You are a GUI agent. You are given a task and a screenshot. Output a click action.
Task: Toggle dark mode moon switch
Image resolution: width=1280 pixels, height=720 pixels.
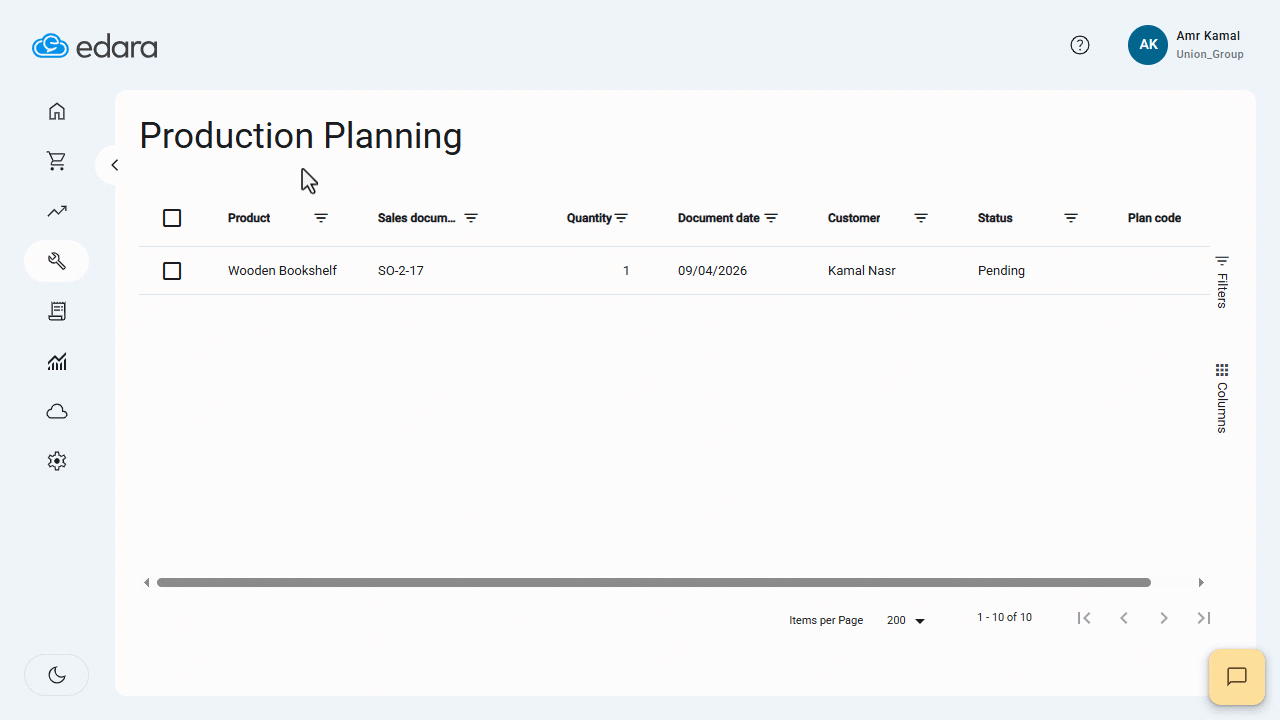tap(57, 675)
